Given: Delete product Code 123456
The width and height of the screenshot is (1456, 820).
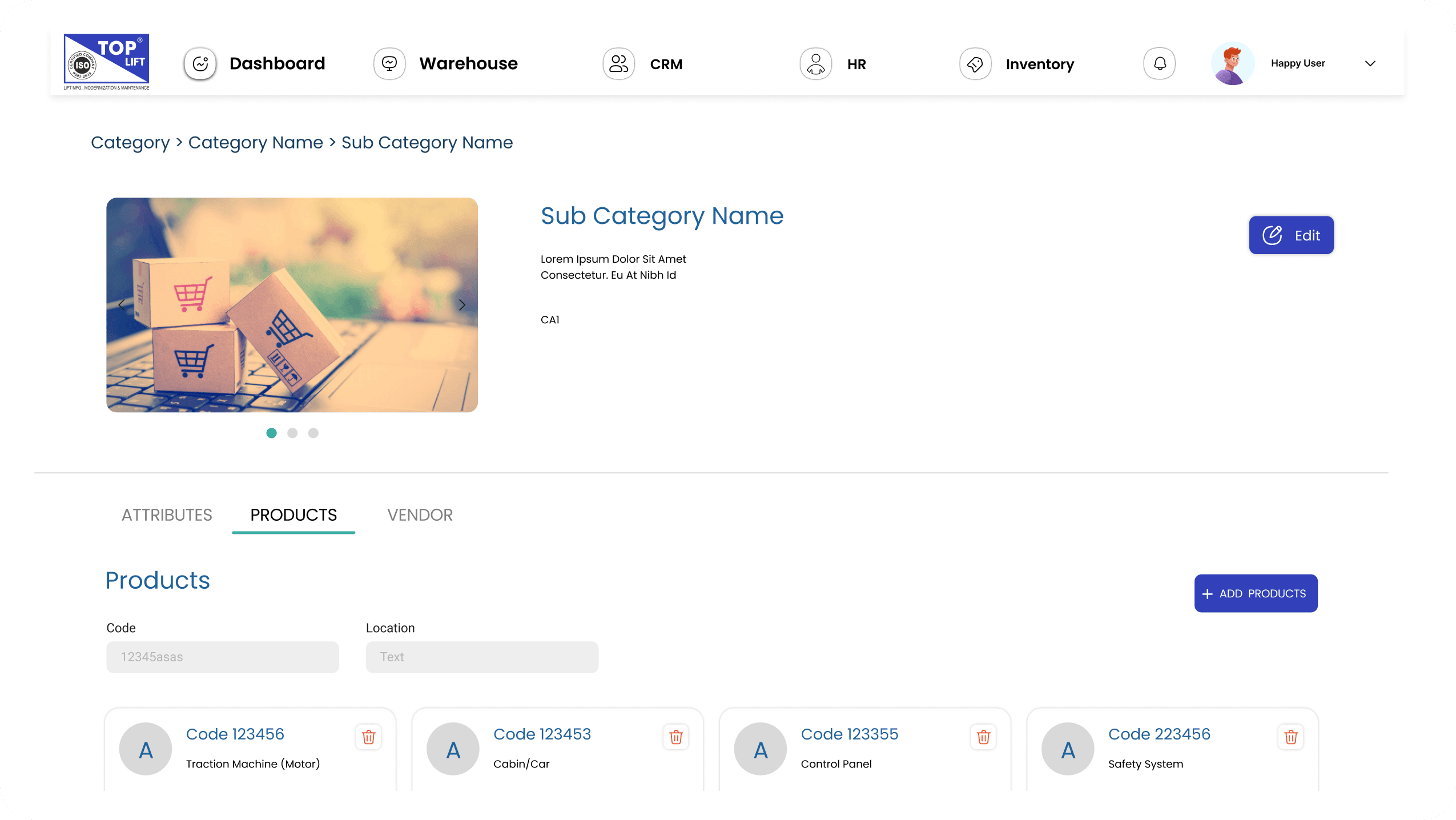Looking at the screenshot, I should 368,737.
